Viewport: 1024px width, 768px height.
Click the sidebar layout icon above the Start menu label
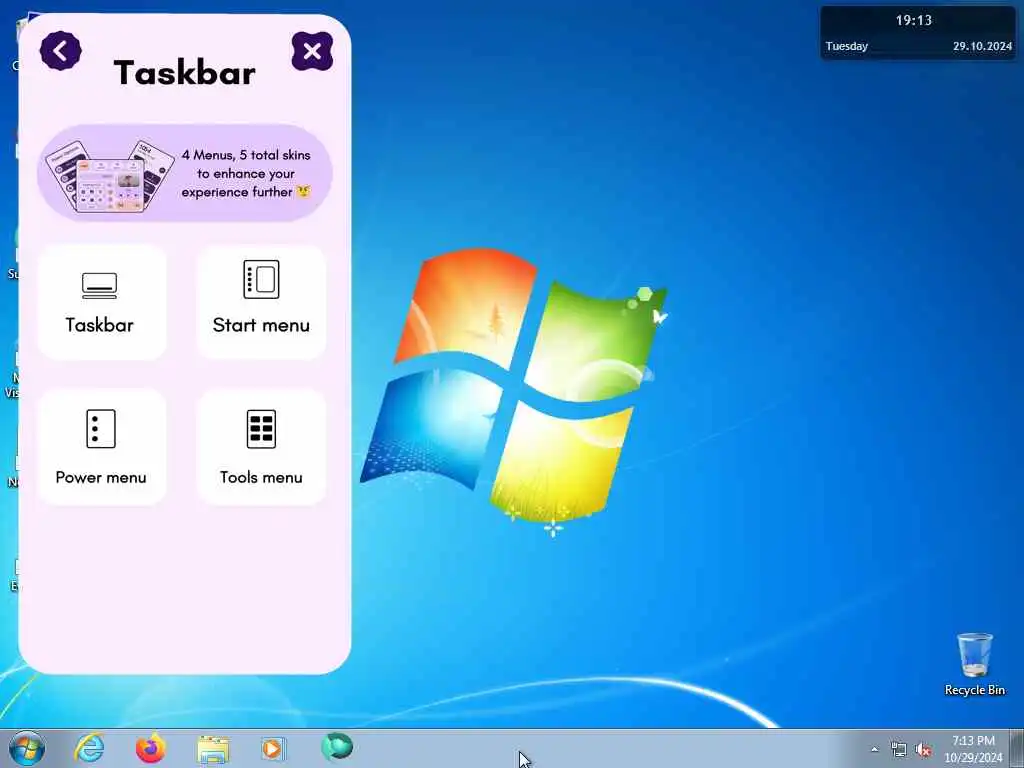pos(261,280)
